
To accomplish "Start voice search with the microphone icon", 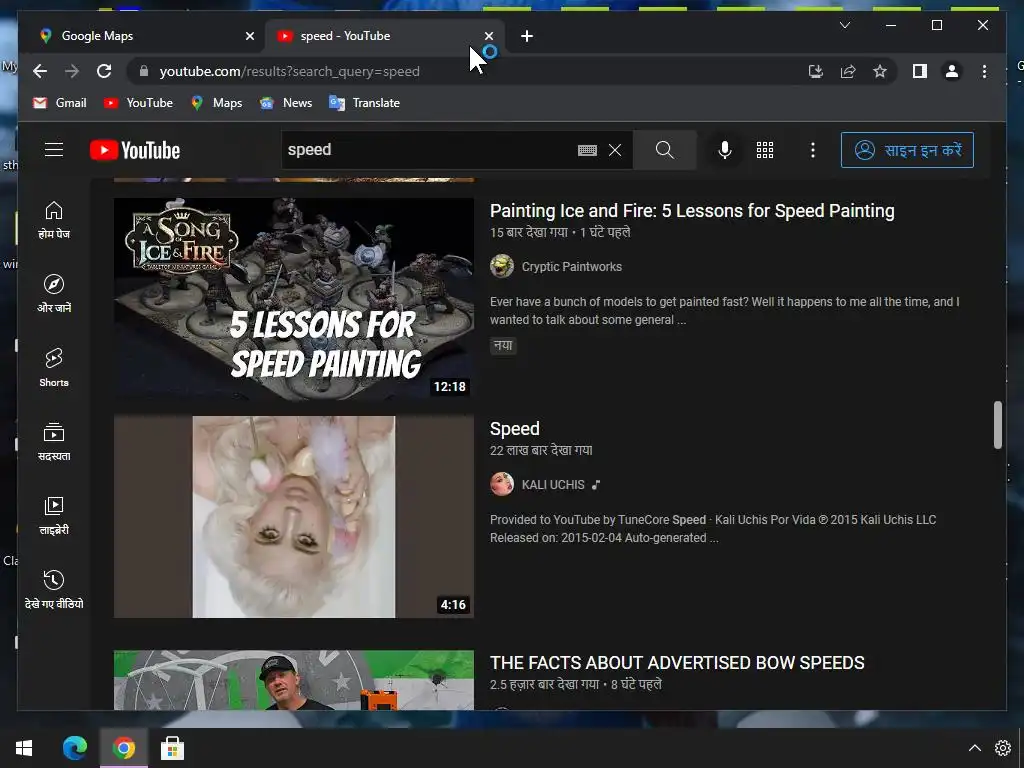I will [724, 150].
